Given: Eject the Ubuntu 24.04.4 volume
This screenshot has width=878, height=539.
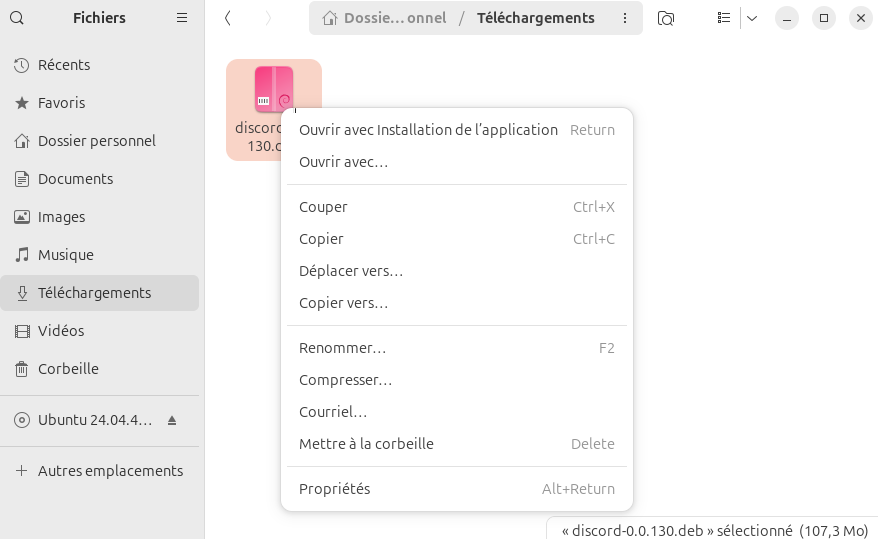Looking at the screenshot, I should point(172,420).
